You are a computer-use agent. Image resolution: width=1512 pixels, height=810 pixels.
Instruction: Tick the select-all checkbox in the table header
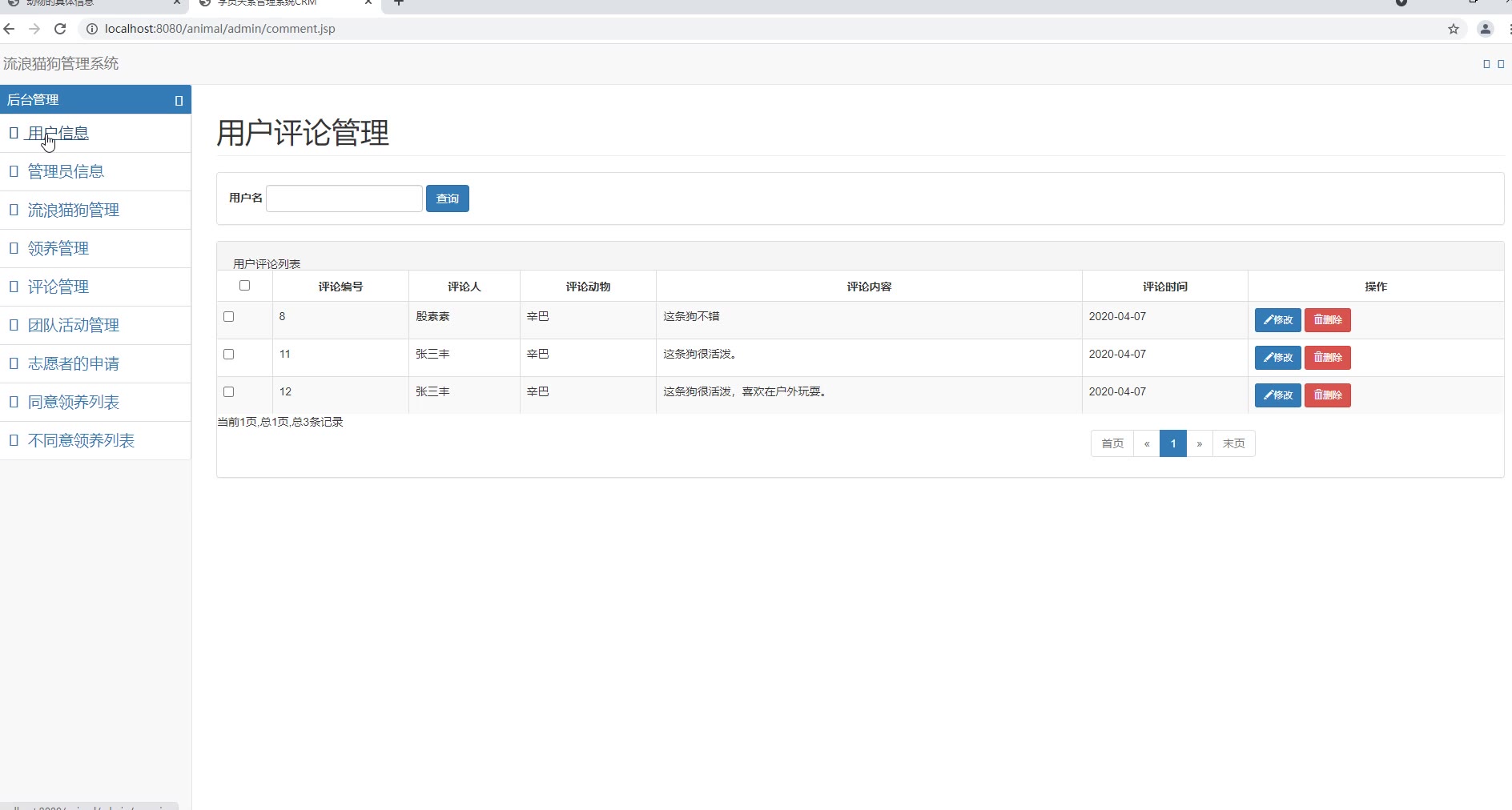(x=244, y=286)
